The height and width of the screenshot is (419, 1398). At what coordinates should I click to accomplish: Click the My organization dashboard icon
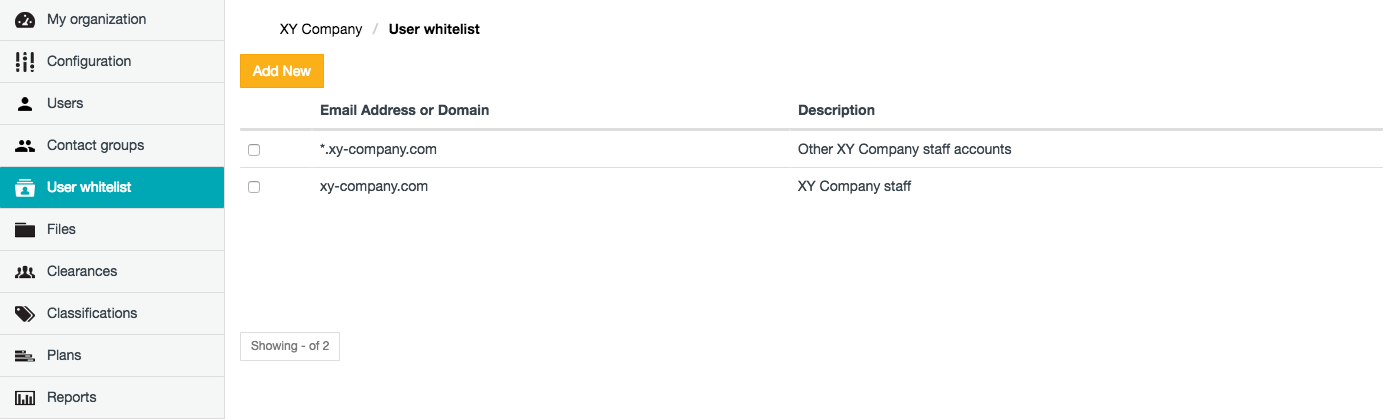click(25, 19)
